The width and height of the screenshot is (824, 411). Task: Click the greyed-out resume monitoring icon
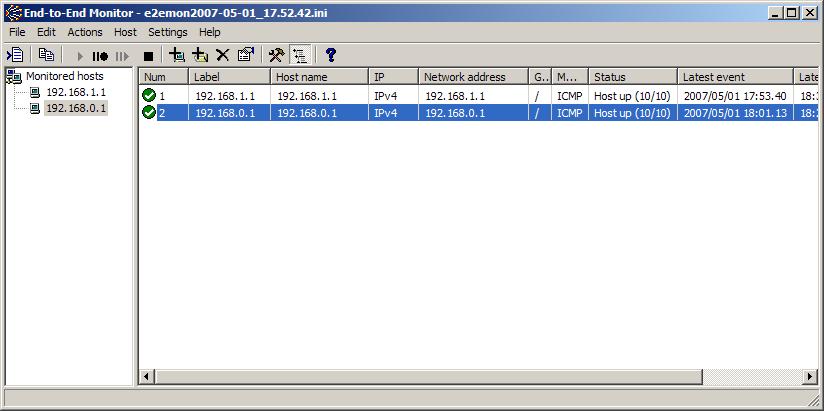122,56
